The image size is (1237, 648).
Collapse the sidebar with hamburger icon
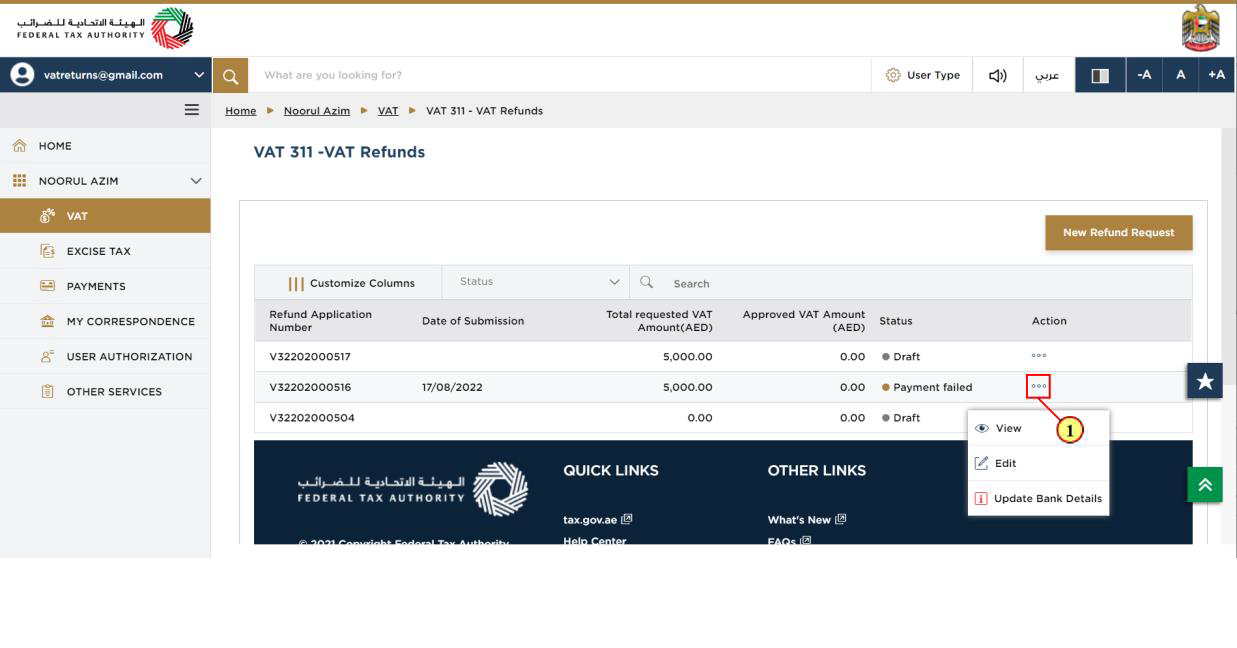coord(192,110)
